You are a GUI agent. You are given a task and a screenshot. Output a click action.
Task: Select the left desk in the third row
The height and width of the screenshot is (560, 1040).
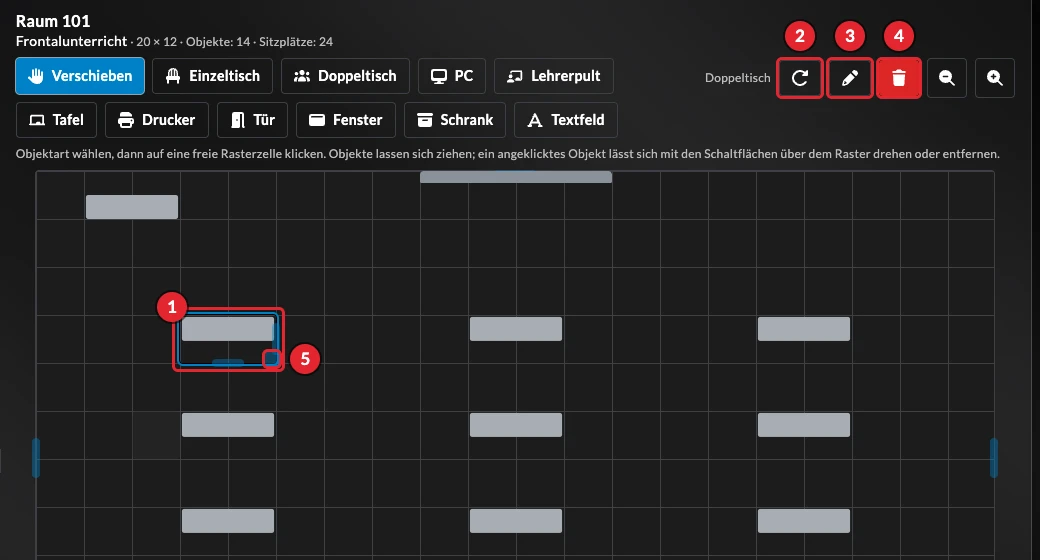[228, 521]
